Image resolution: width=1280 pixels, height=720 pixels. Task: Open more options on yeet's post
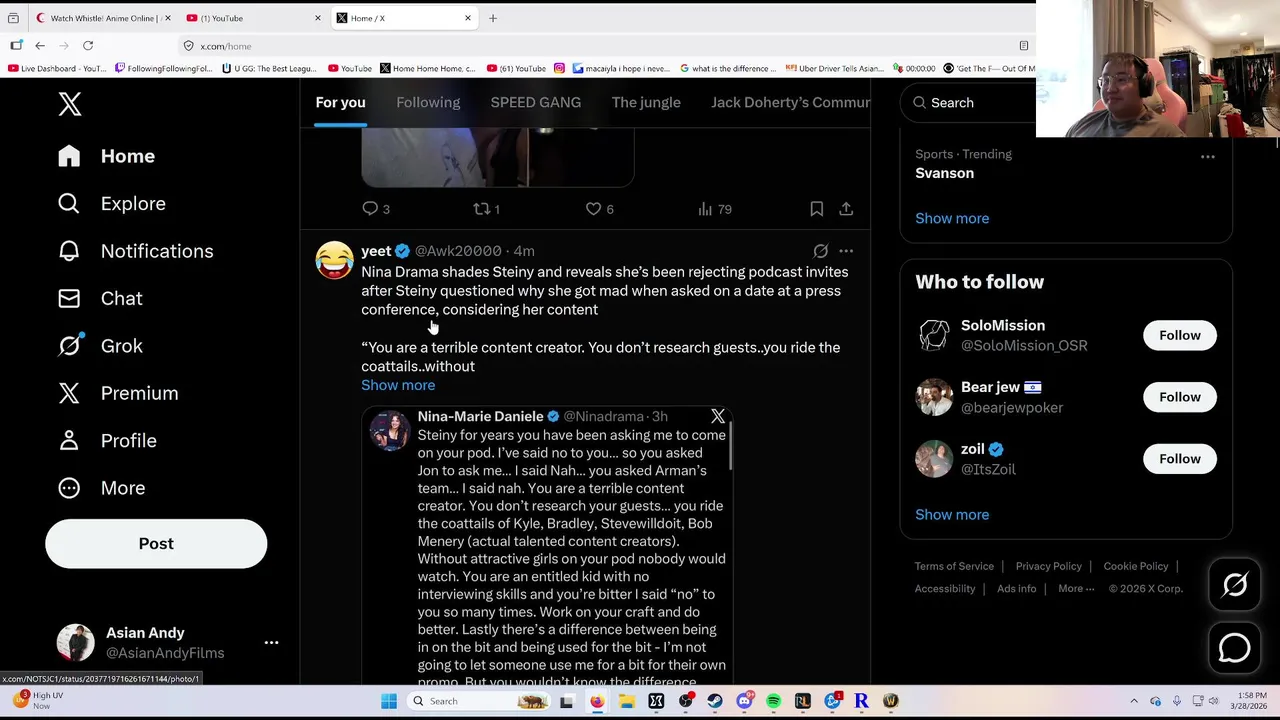pos(846,251)
